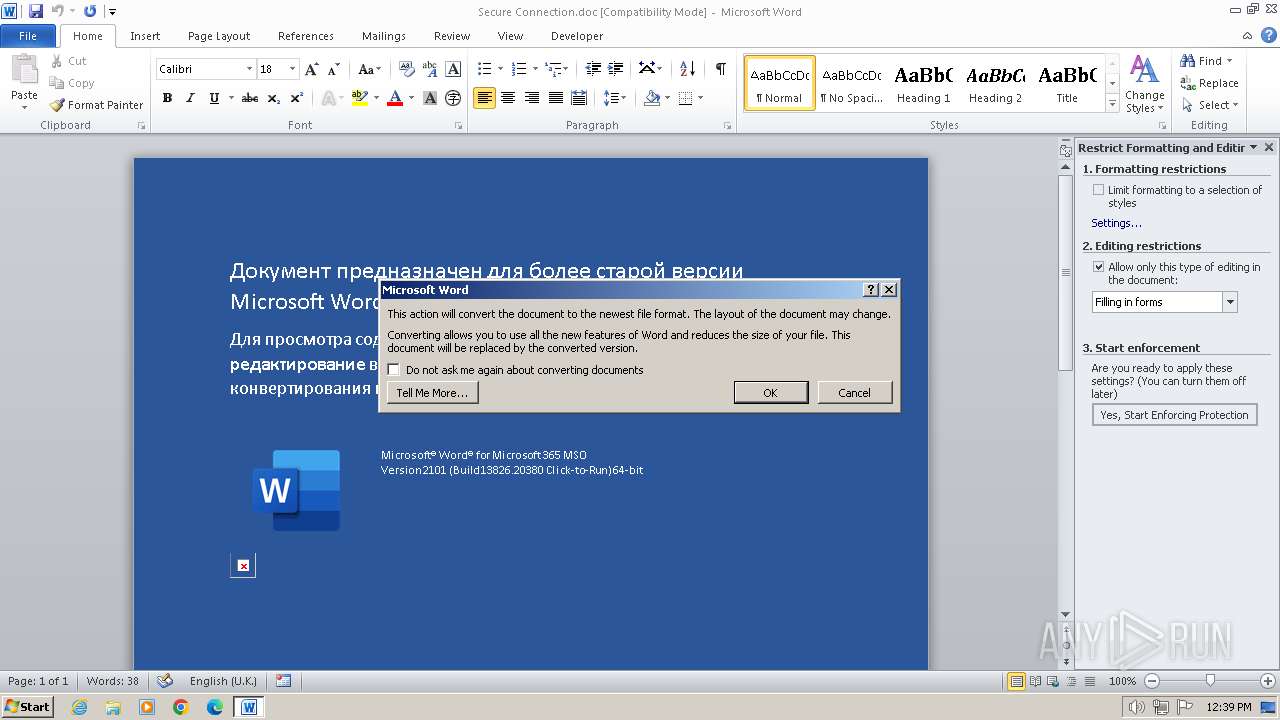Click the Grow Font icon
1280x720 pixels.
(x=312, y=69)
